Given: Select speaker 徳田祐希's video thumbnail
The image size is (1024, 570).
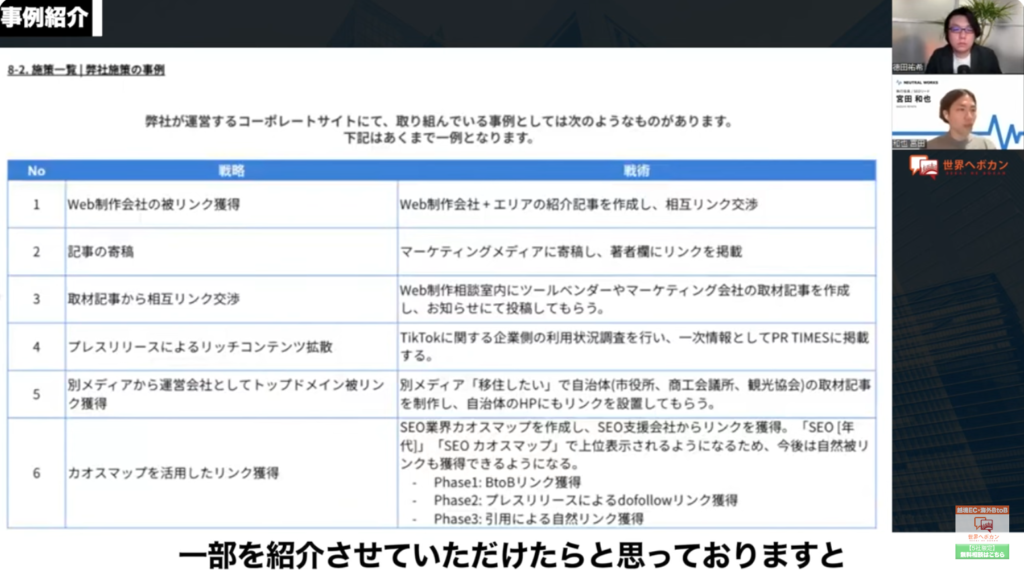Looking at the screenshot, I should click(957, 37).
